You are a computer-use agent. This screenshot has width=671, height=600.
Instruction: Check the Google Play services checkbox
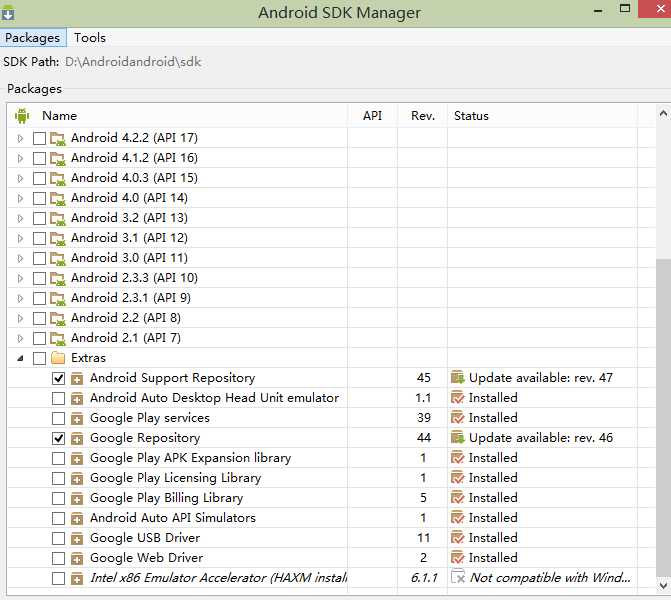pos(58,419)
